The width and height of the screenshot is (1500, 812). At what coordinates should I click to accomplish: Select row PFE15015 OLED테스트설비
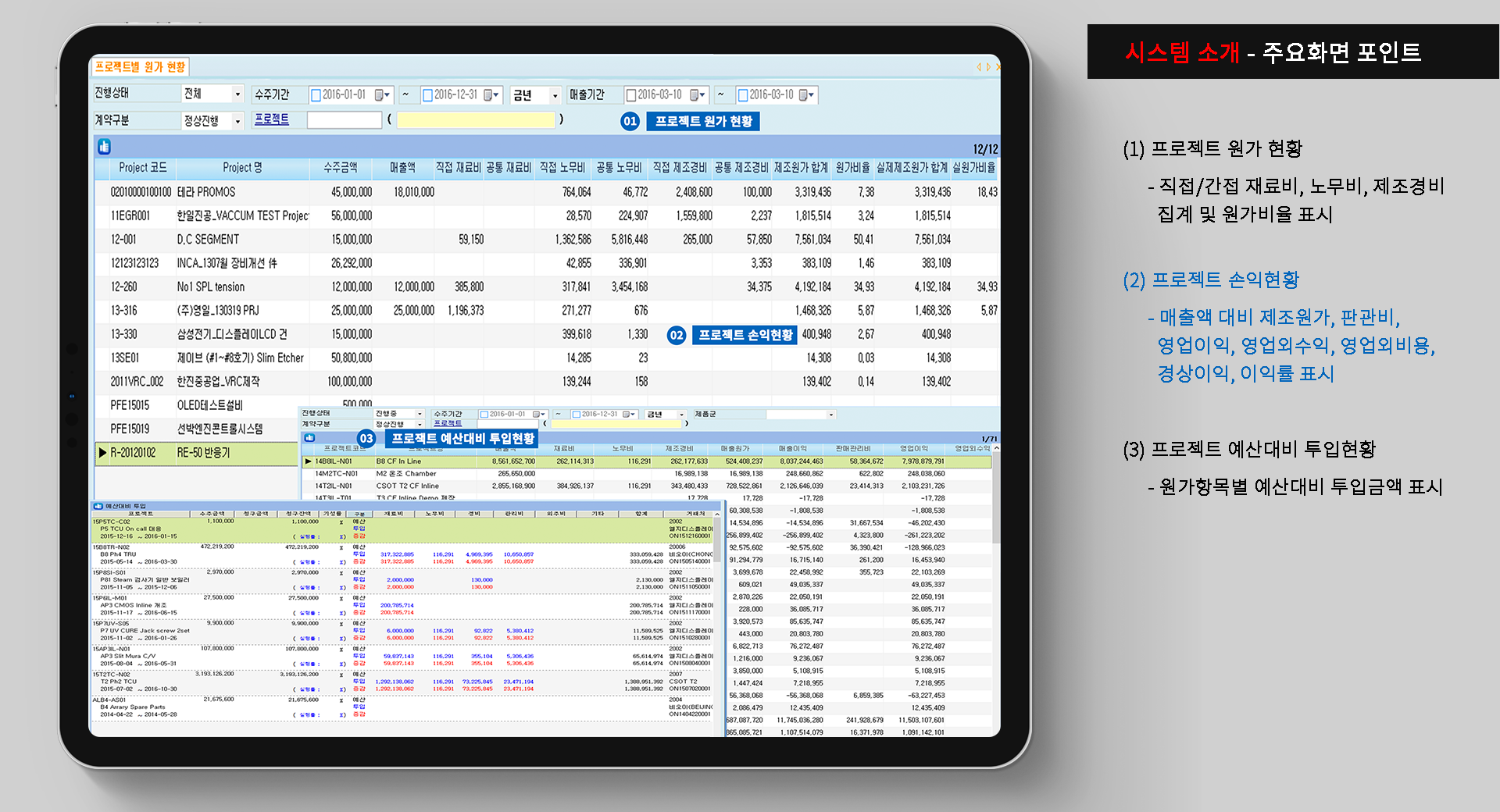tap(197, 406)
